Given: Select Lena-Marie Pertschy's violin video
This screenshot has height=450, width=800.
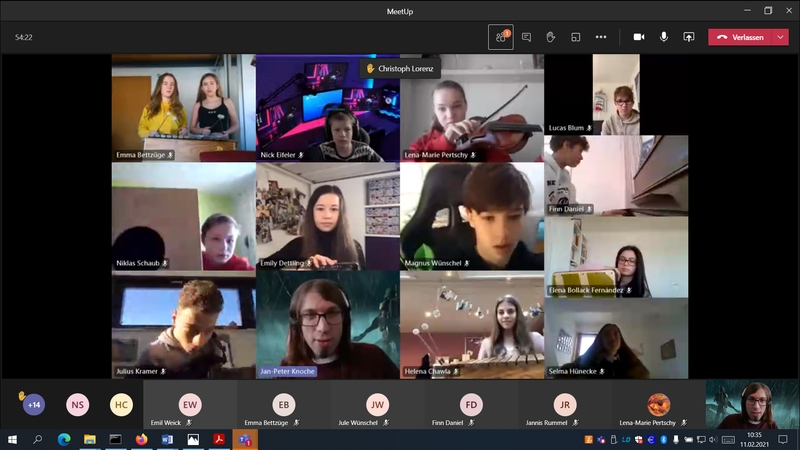Looking at the screenshot, I should pyautogui.click(x=472, y=108).
